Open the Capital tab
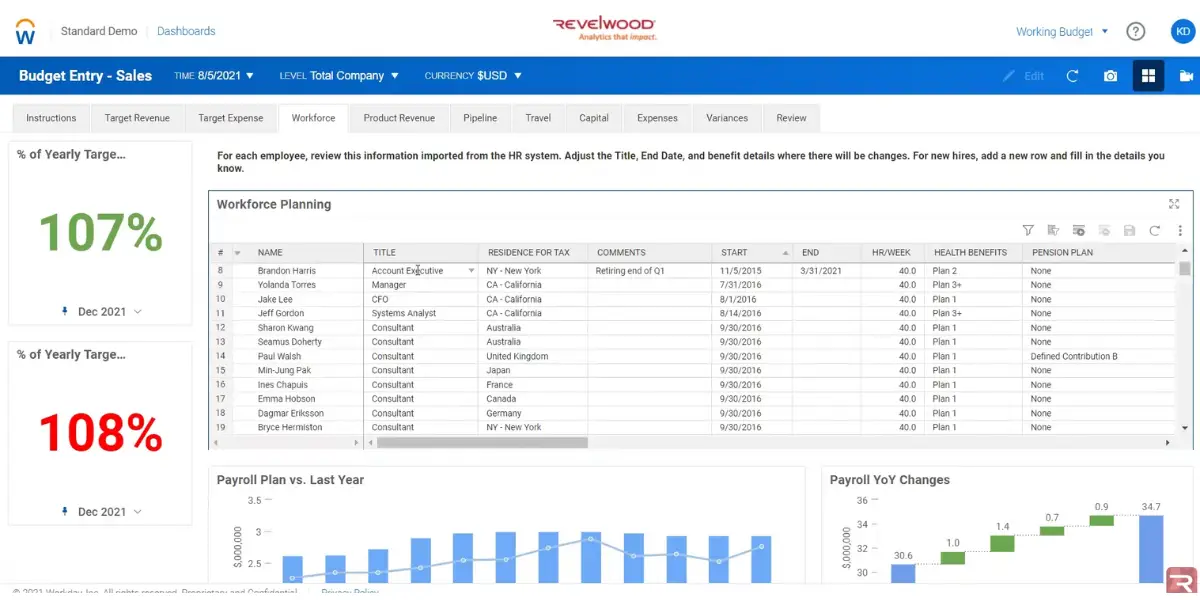This screenshot has height=600, width=1200. pos(594,118)
